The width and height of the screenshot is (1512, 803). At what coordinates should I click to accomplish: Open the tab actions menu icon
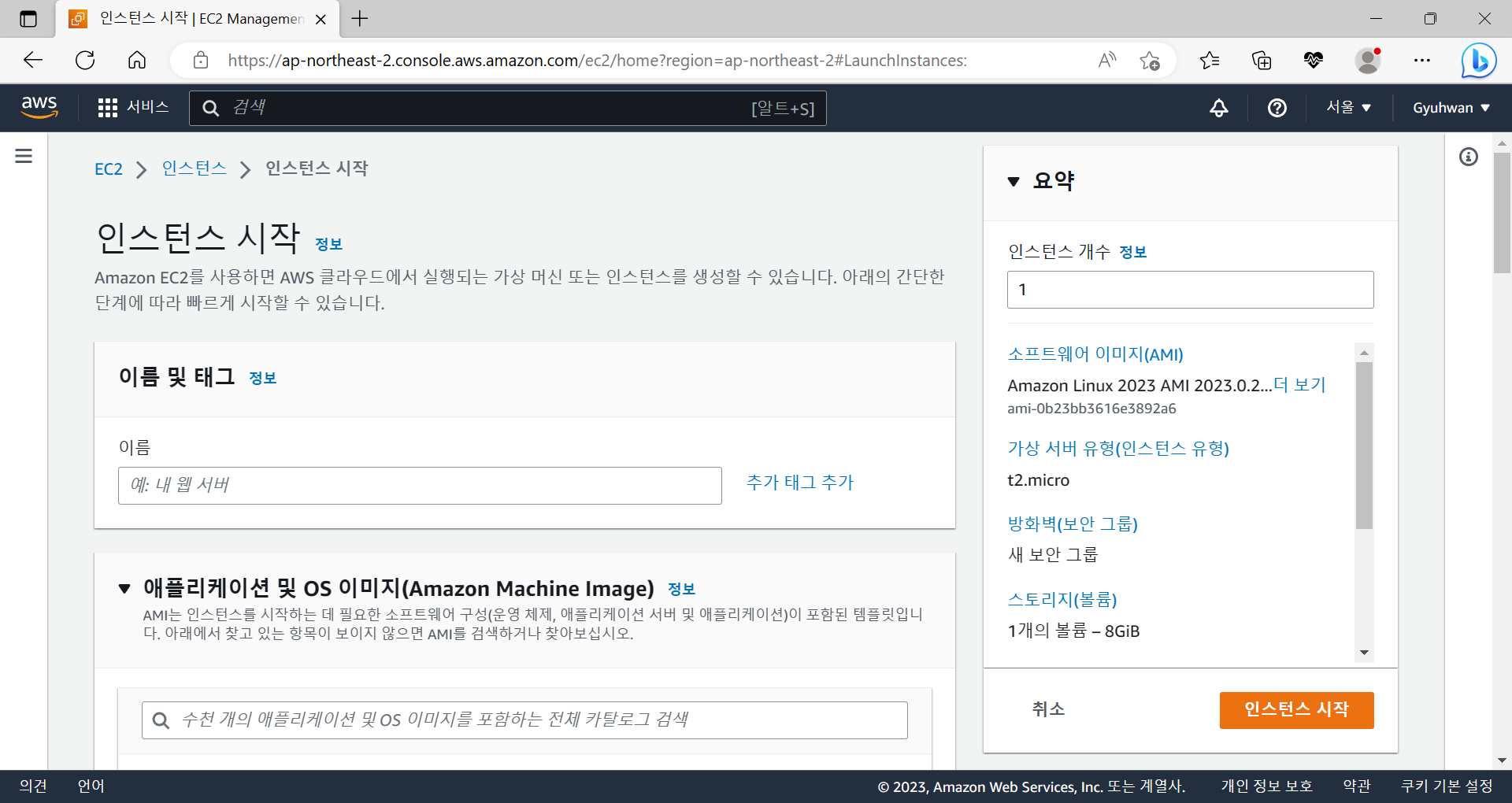pyautogui.click(x=28, y=19)
